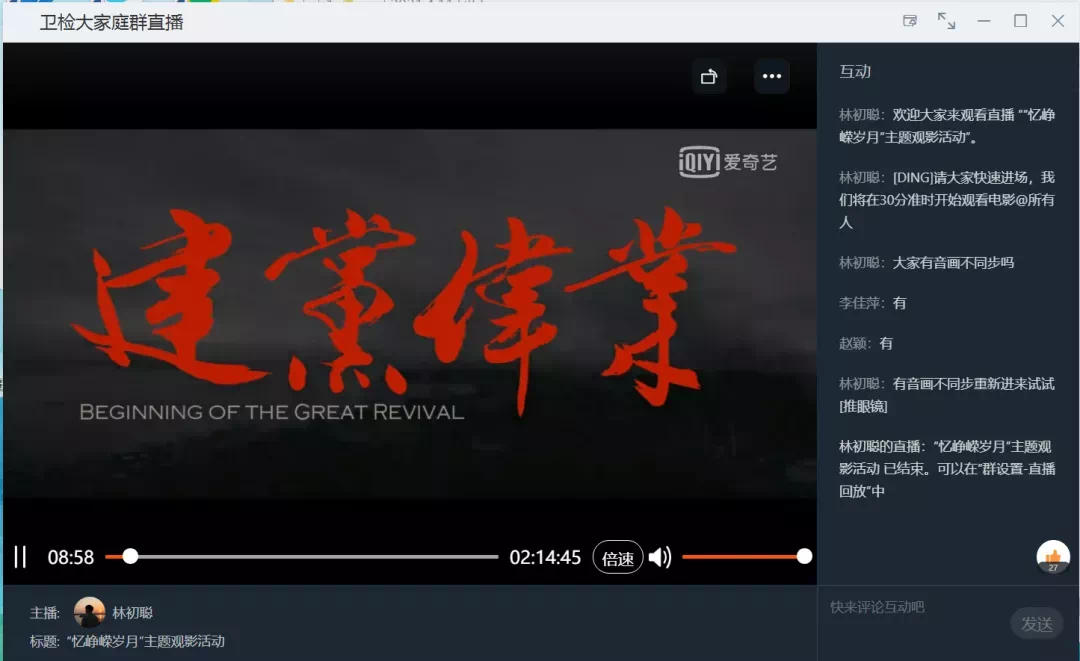This screenshot has width=1080, height=661.
Task: Click the thumbs-up like button
Action: click(x=1053, y=556)
